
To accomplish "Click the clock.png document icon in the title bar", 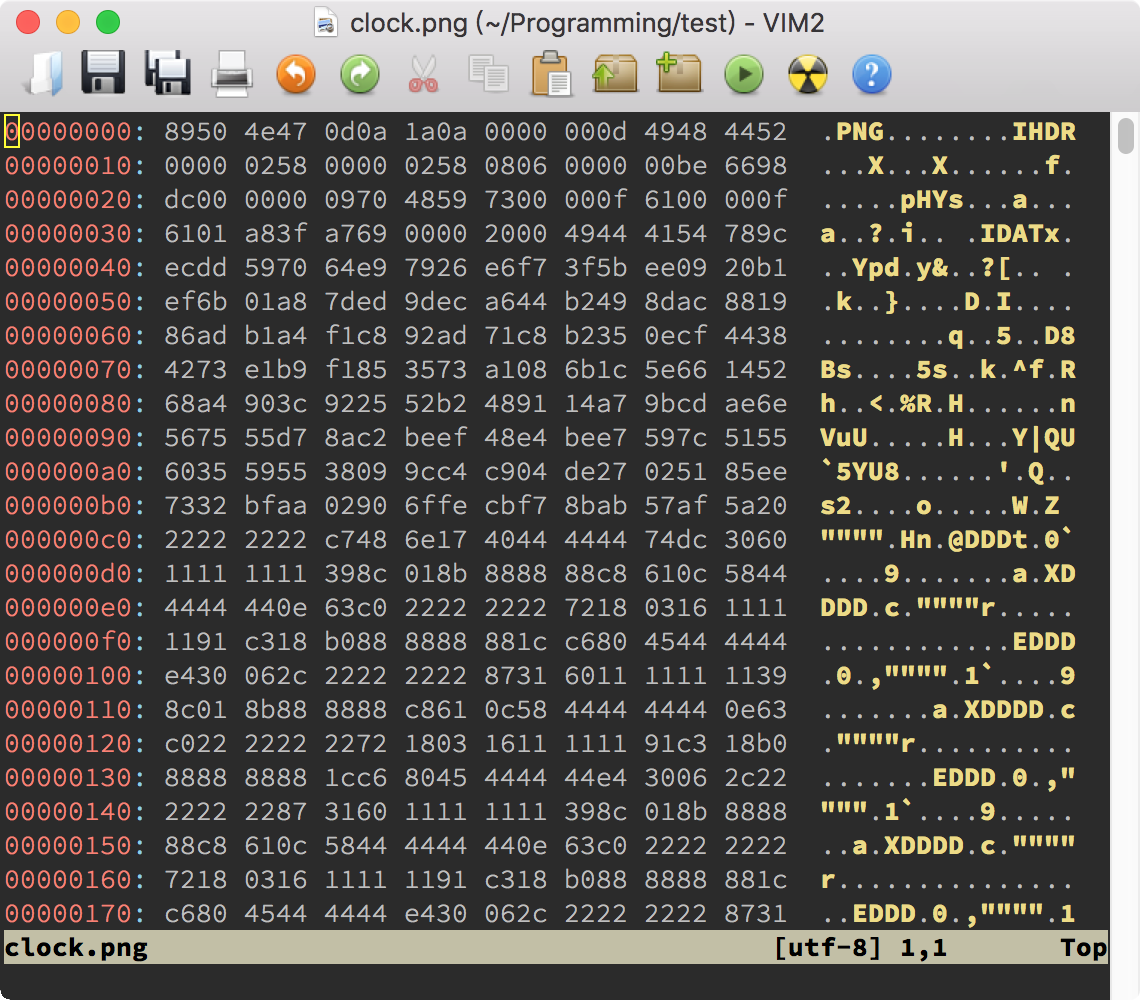I will pyautogui.click(x=325, y=22).
